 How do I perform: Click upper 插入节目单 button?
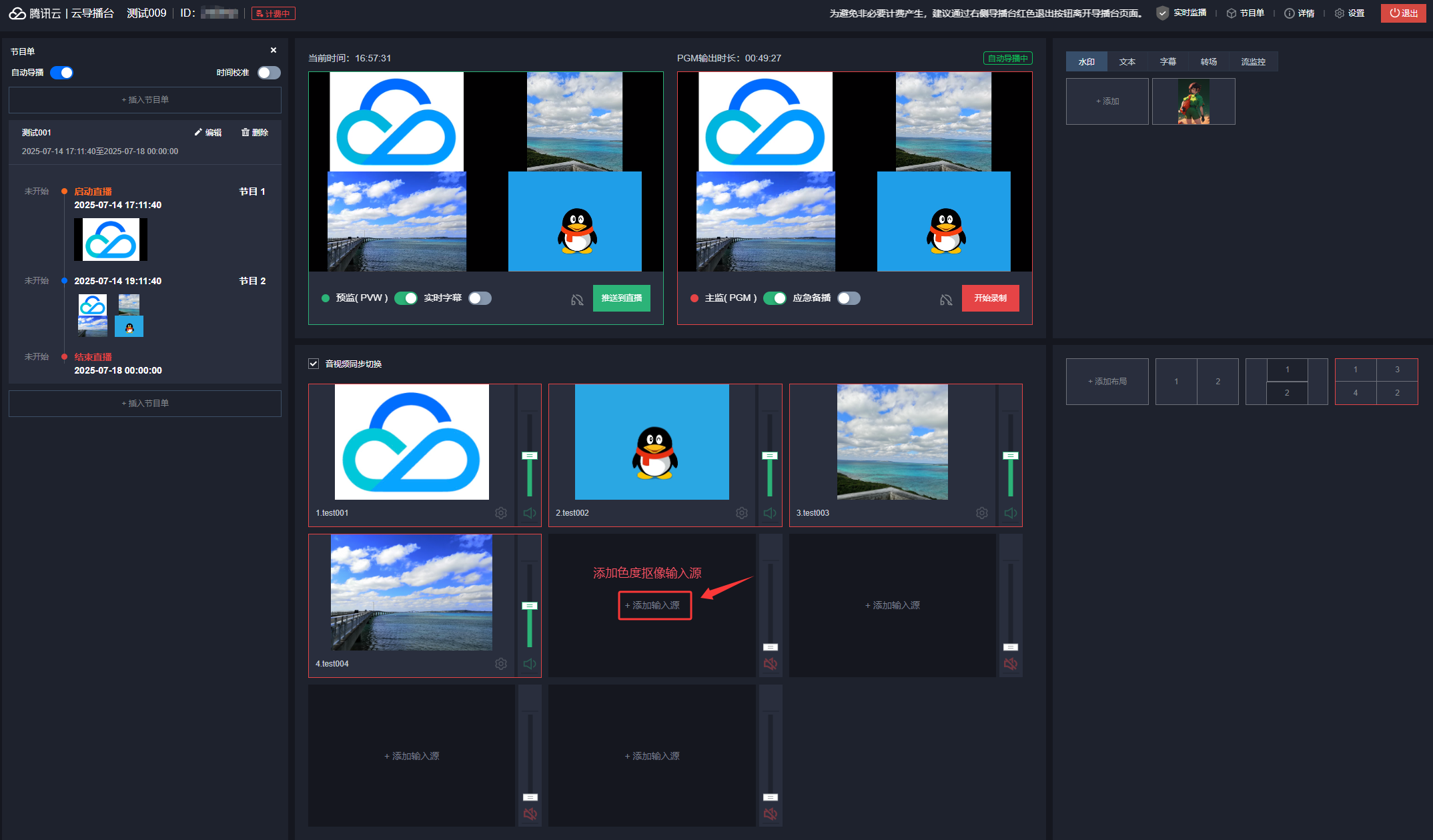(145, 100)
